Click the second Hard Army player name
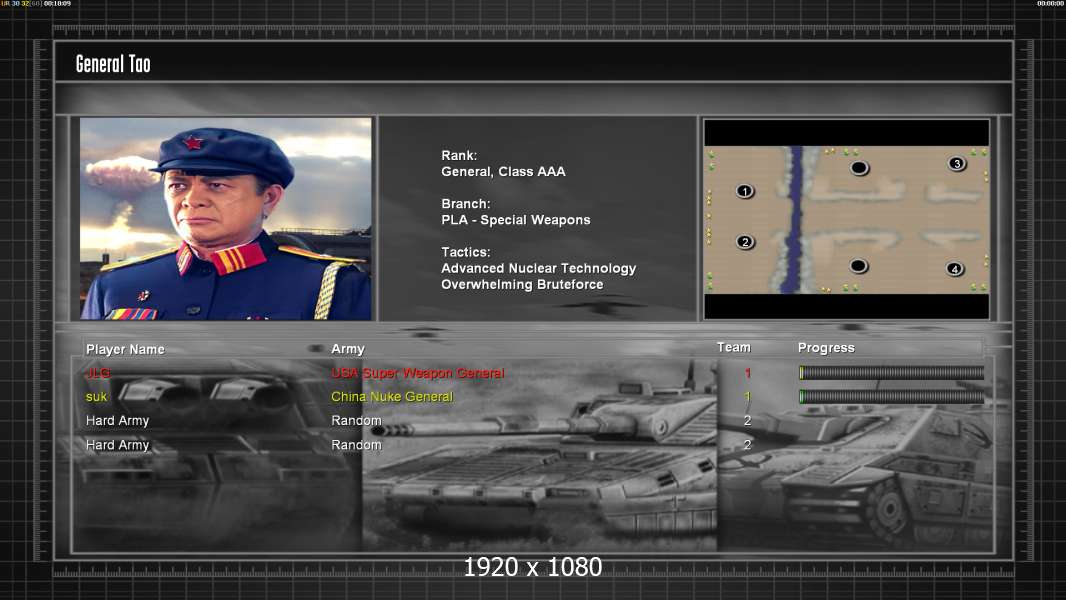Screen dimensions: 1066x600 coord(118,444)
